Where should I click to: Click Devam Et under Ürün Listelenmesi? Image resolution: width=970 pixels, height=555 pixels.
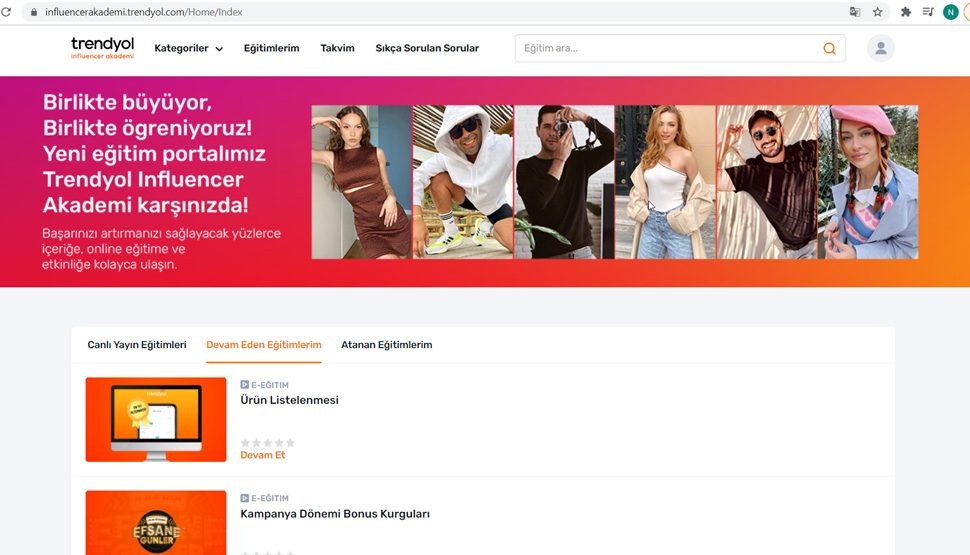coord(262,455)
